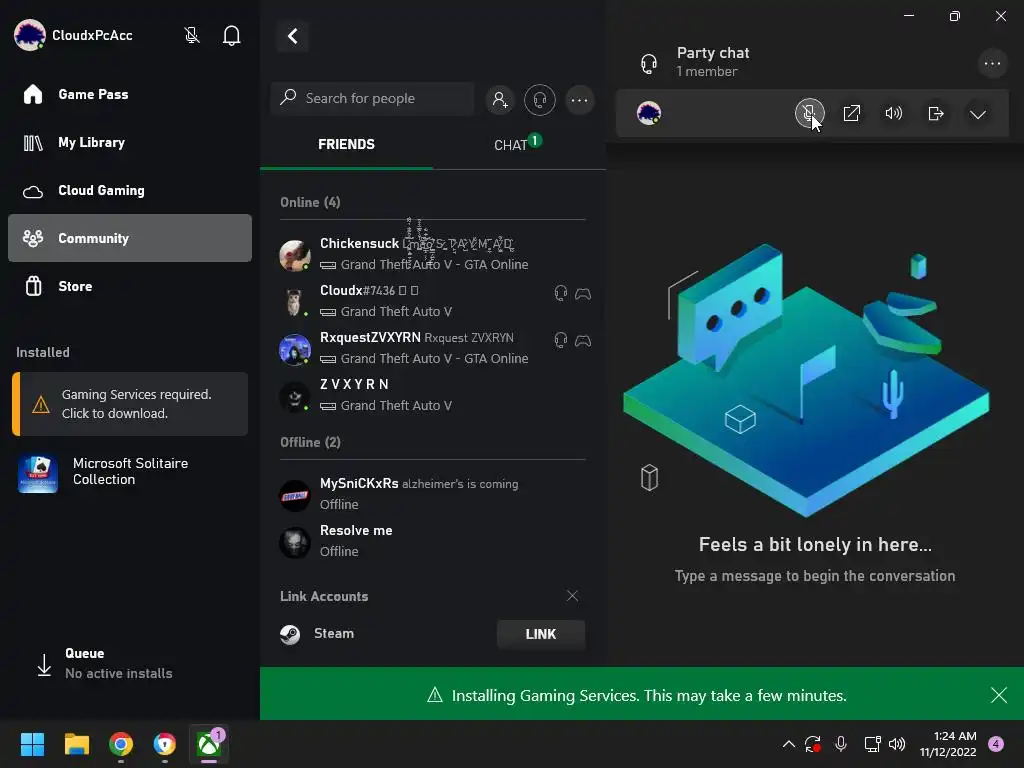Collapse the party chat member panel chevron

coord(978,114)
